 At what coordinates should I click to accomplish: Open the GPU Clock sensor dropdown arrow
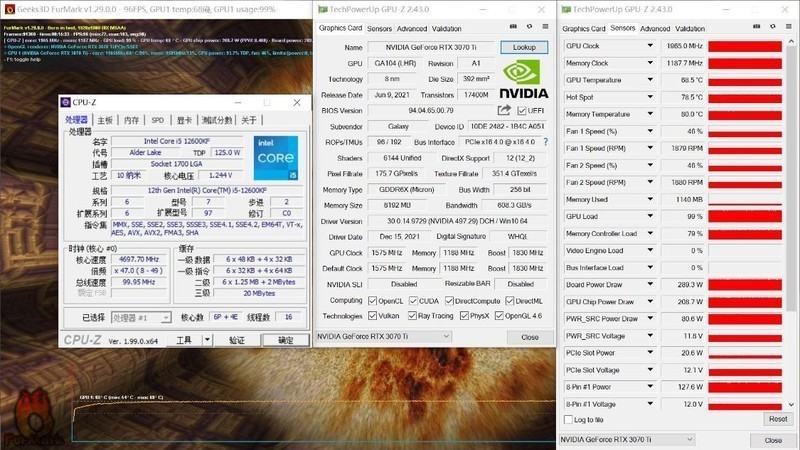[650, 46]
